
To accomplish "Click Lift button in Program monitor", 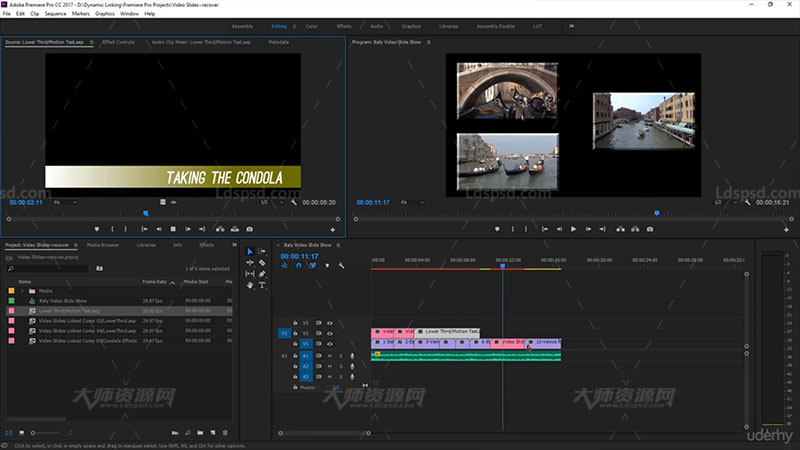I will coord(620,230).
